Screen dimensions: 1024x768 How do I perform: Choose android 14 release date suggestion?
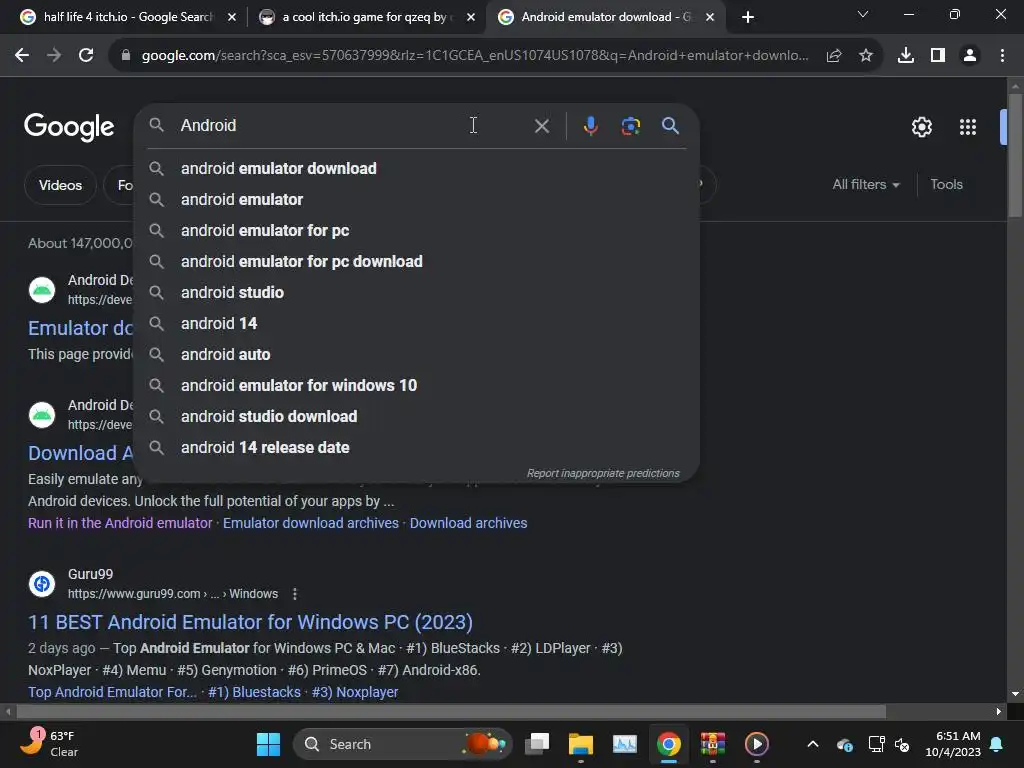[x=416, y=447]
